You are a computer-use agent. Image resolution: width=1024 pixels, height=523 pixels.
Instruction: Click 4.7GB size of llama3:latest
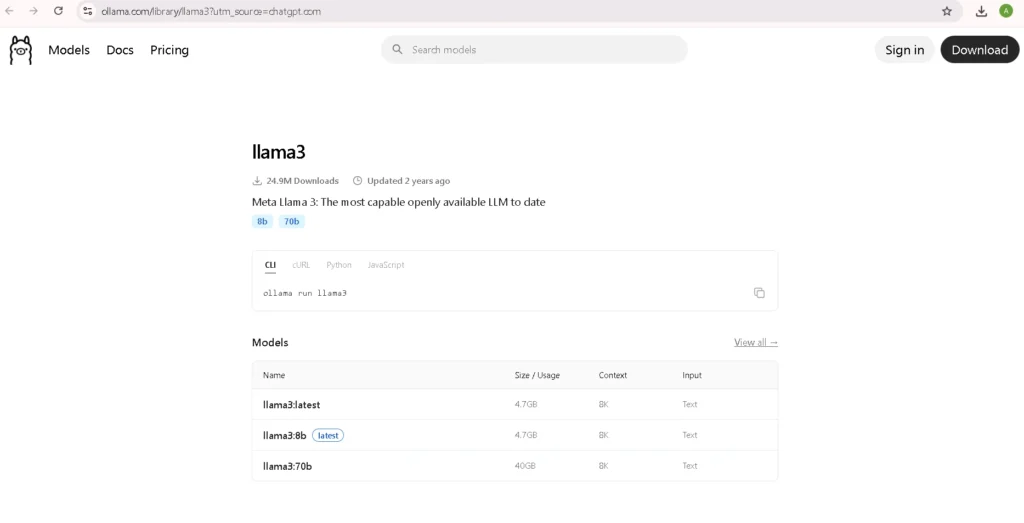526,404
